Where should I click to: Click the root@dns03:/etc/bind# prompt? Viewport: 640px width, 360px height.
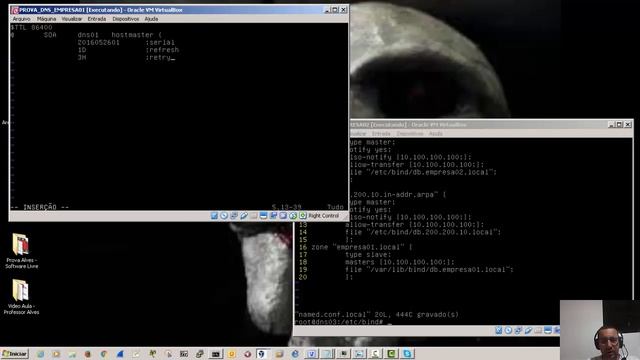coord(338,322)
